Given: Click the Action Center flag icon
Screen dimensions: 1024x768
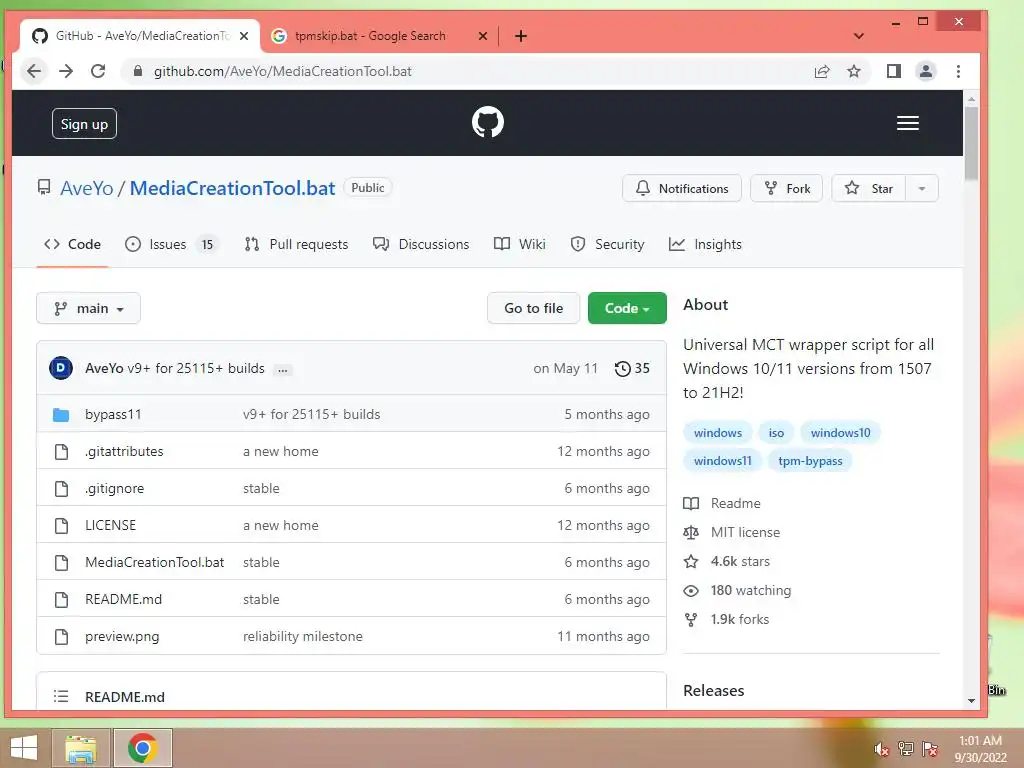Looking at the screenshot, I should point(930,749).
